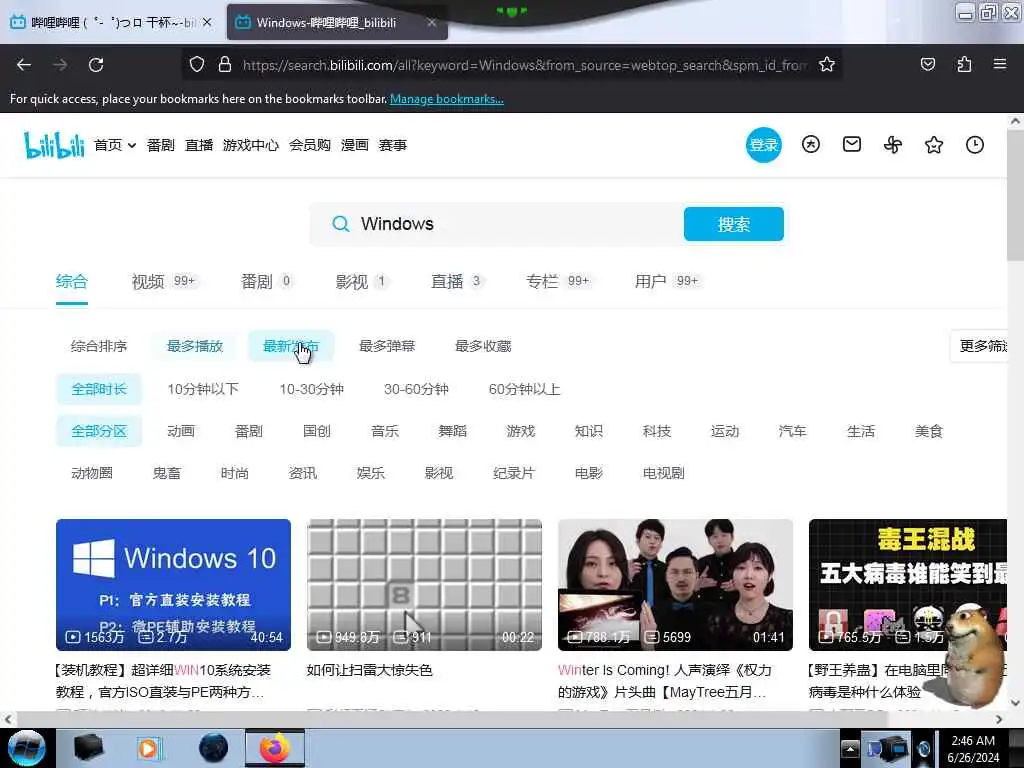Open 漫画 in top navigation

click(x=355, y=145)
